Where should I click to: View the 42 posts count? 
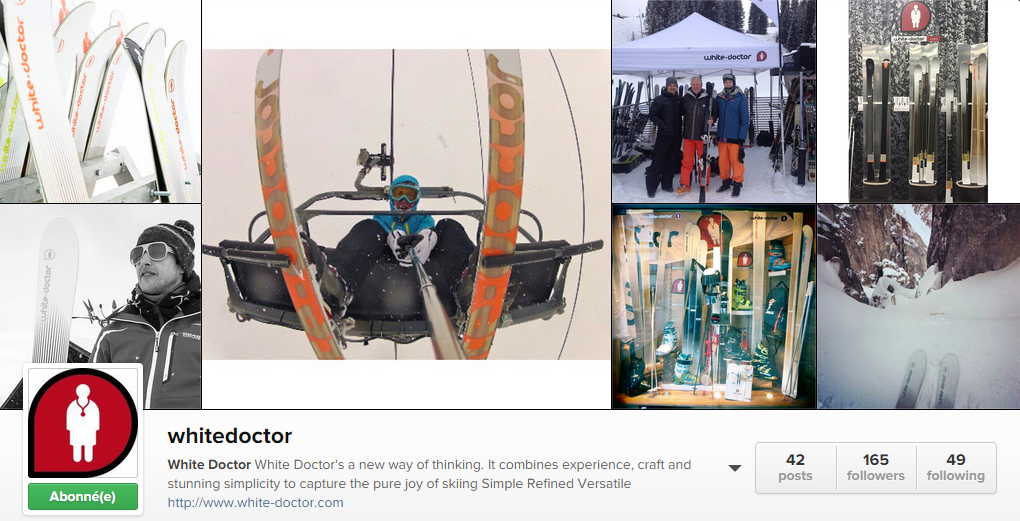[795, 468]
